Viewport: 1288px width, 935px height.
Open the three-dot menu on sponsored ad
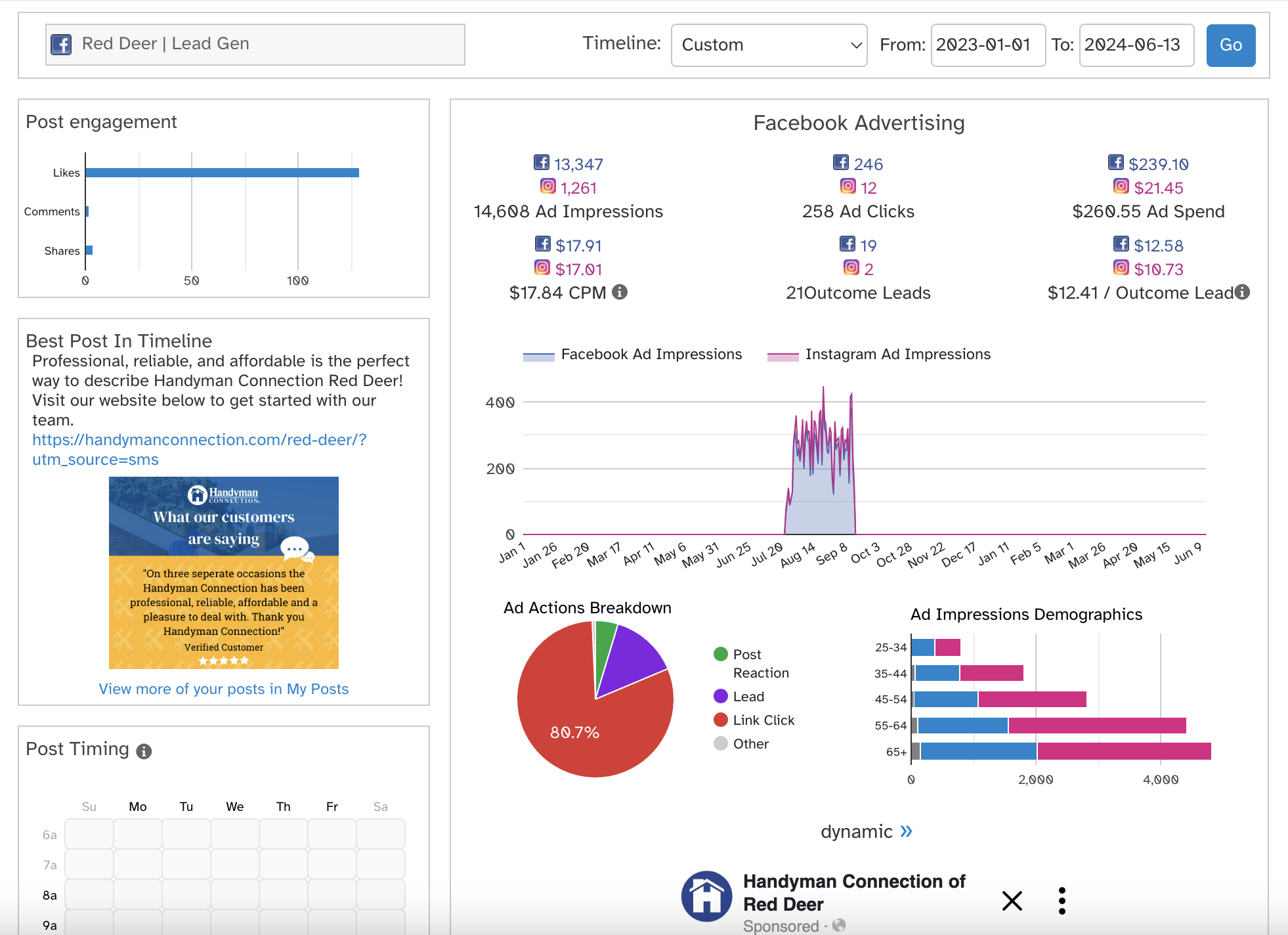pos(1062,901)
